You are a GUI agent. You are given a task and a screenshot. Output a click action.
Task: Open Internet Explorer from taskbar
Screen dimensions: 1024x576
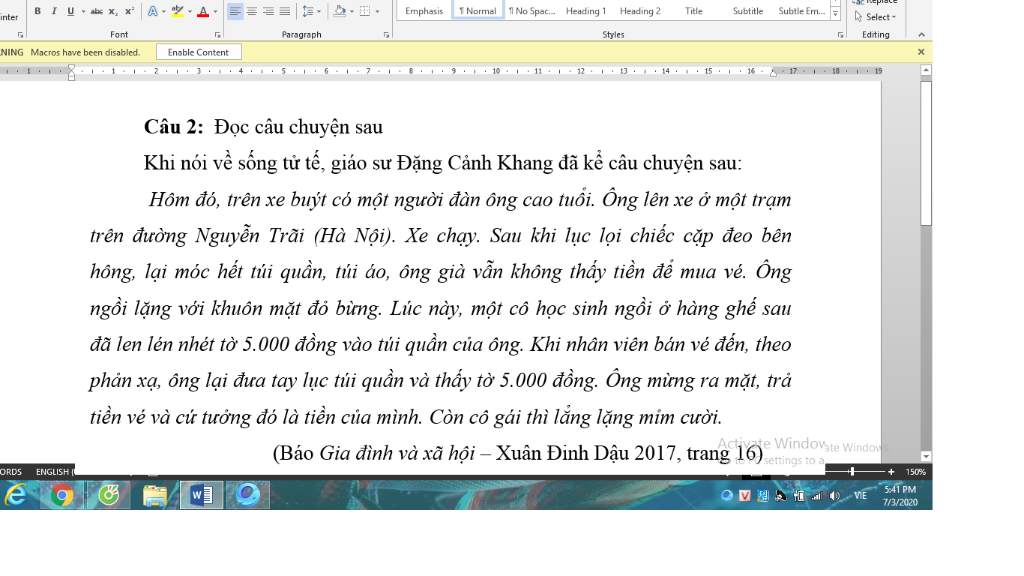tap(16, 496)
